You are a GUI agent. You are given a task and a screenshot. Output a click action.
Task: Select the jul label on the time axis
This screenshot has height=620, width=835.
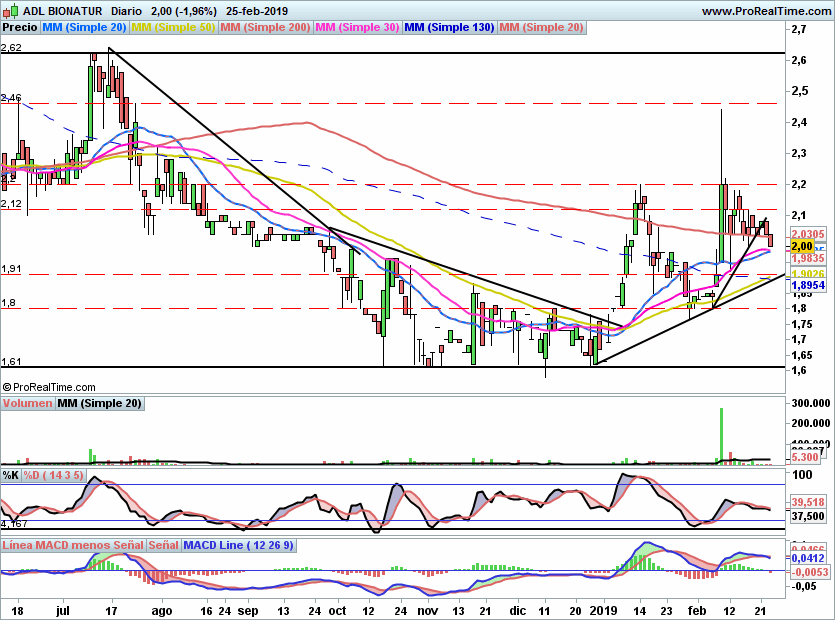click(x=63, y=610)
